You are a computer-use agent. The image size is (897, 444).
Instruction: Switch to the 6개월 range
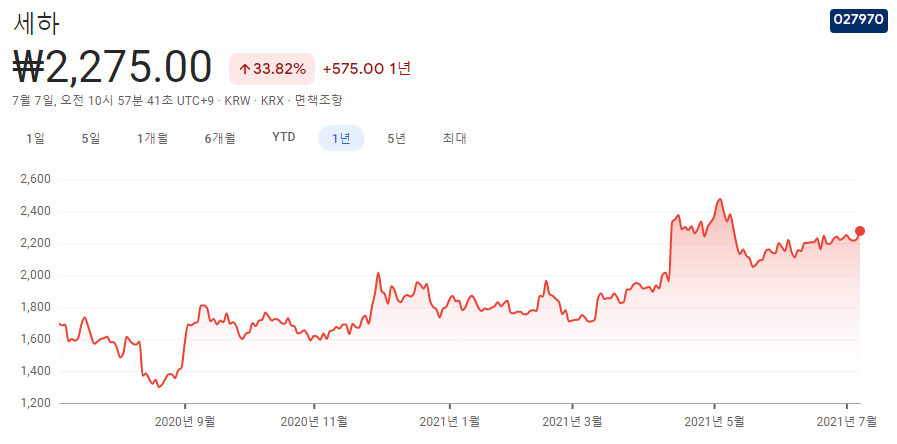click(x=220, y=138)
